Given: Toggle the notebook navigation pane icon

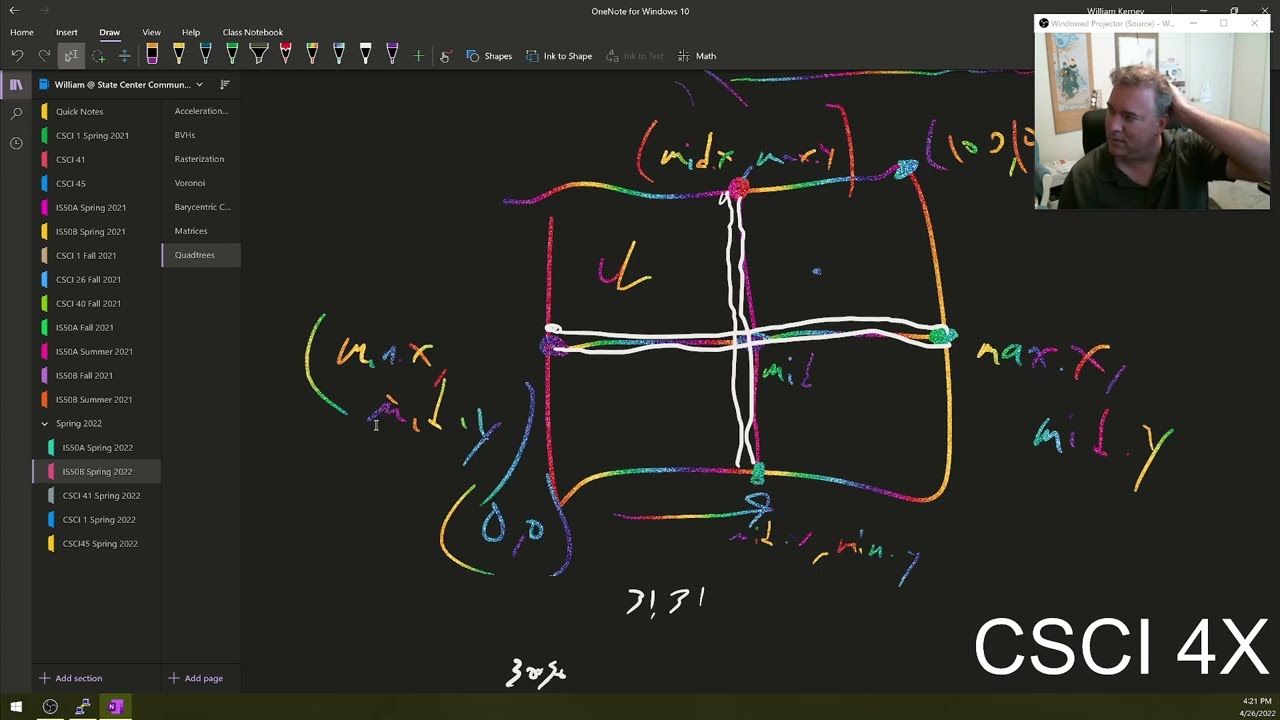Looking at the screenshot, I should coord(16,85).
